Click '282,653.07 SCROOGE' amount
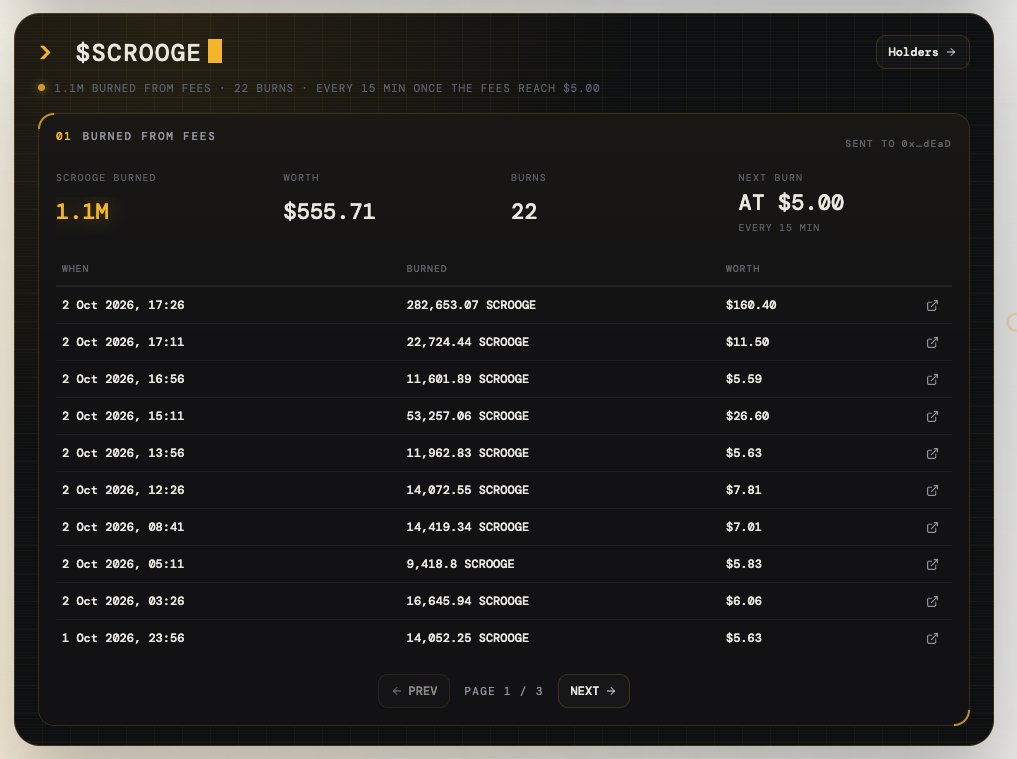1017x759 pixels. (471, 305)
